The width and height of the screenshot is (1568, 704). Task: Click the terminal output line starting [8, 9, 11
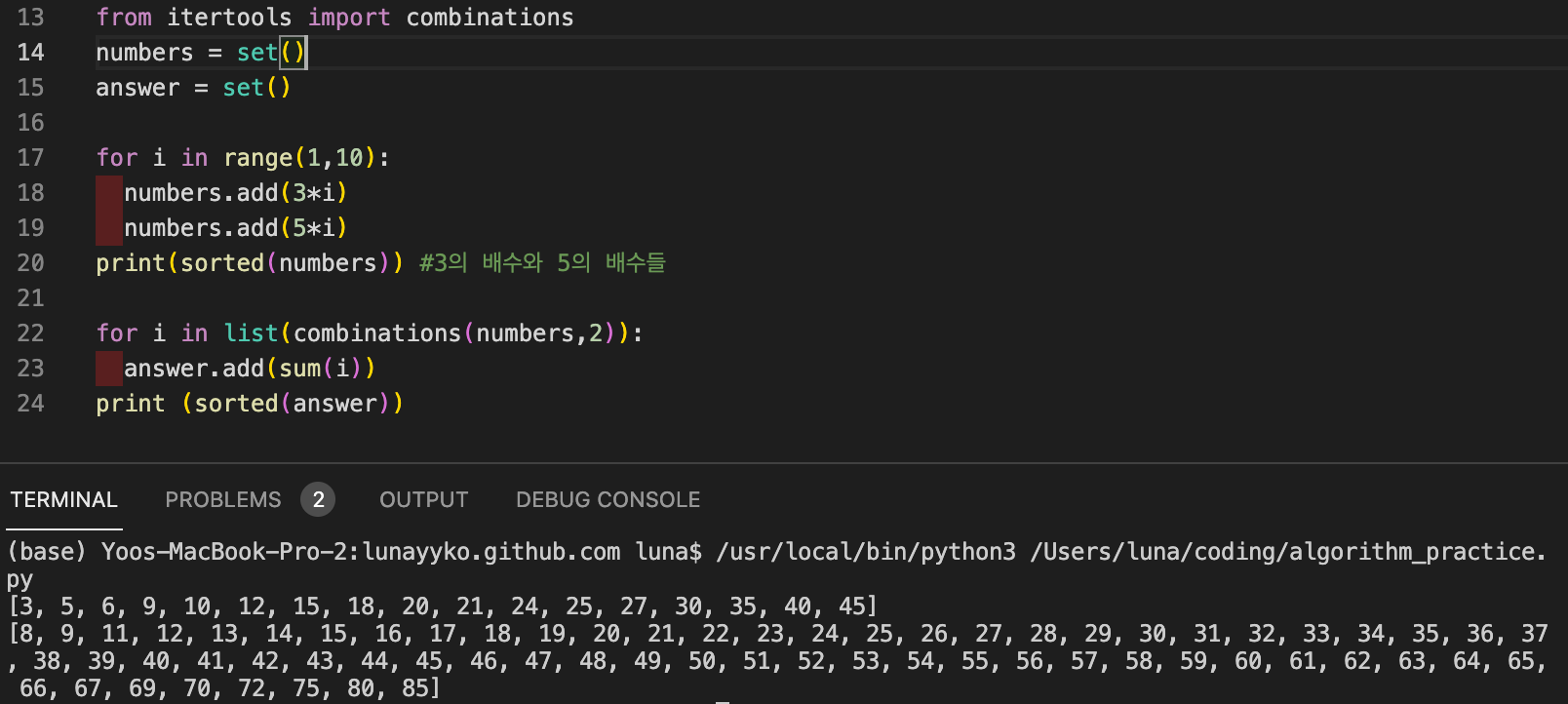(x=778, y=634)
